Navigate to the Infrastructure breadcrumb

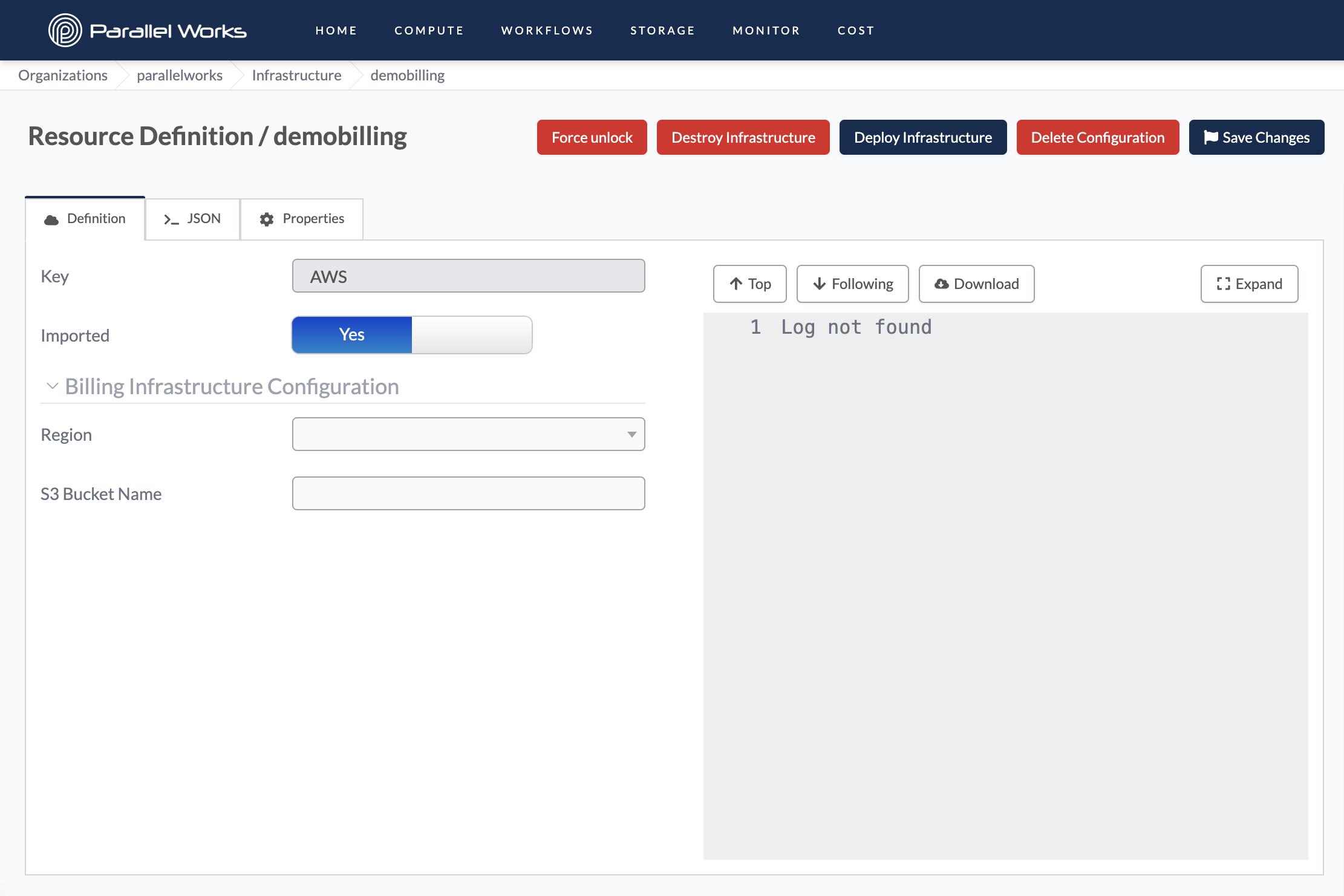pos(296,74)
